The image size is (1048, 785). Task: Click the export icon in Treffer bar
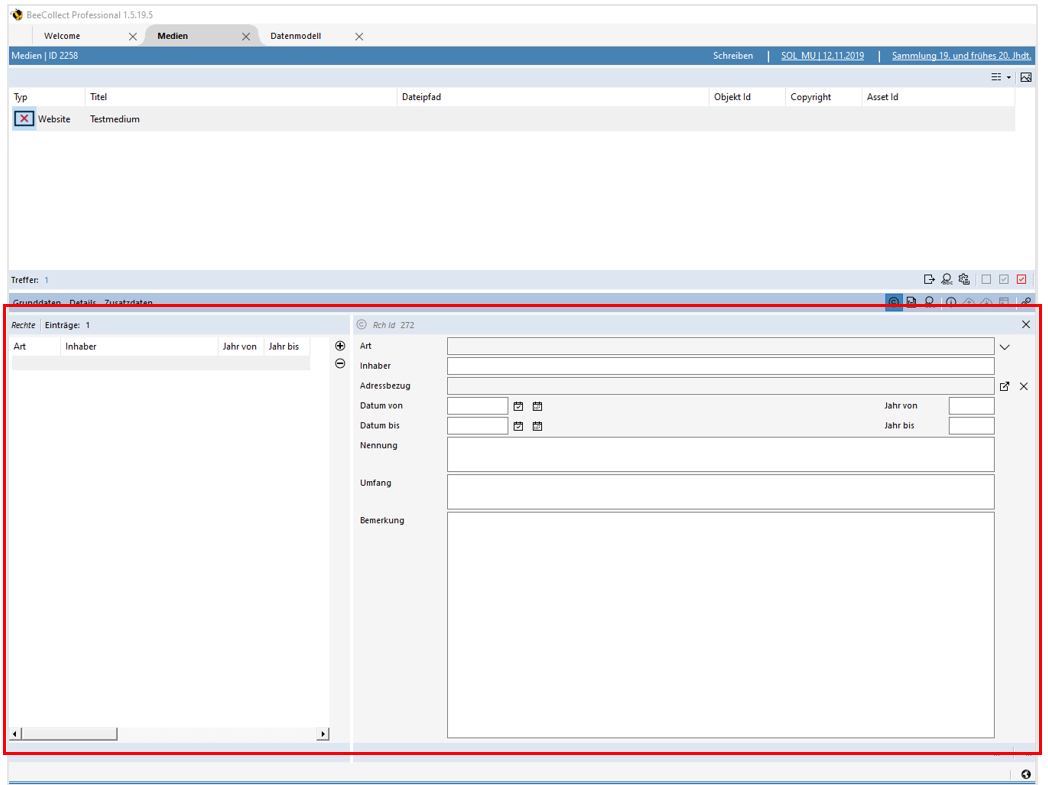929,280
